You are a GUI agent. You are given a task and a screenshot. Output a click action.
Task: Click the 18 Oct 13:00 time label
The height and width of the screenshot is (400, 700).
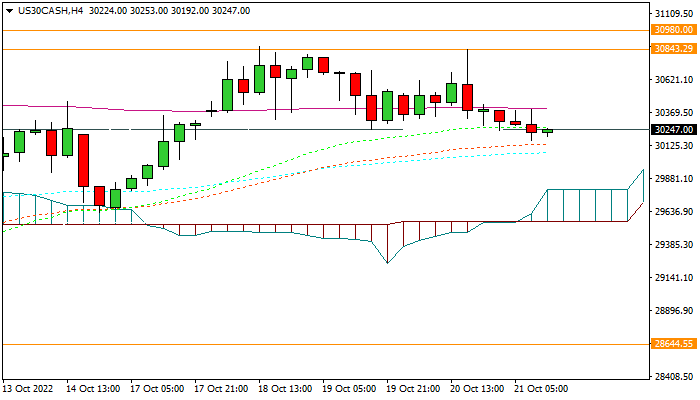pyautogui.click(x=287, y=387)
